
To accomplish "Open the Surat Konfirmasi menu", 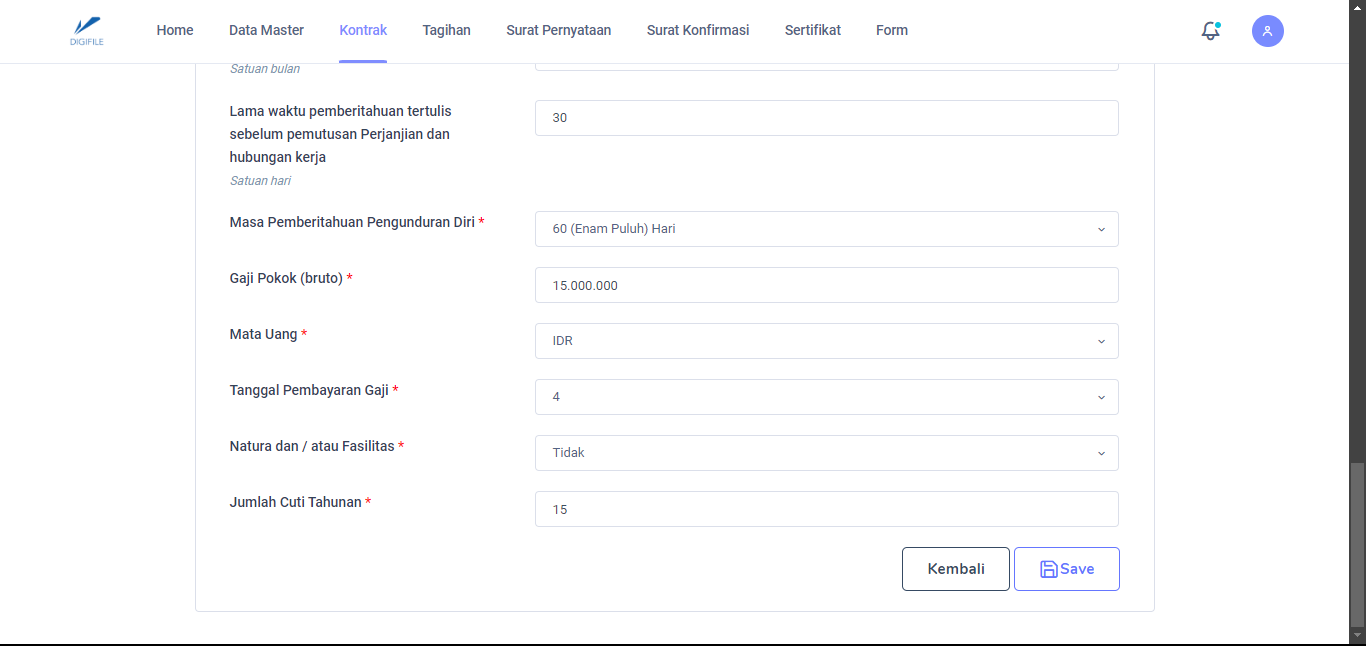I will pyautogui.click(x=698, y=30).
